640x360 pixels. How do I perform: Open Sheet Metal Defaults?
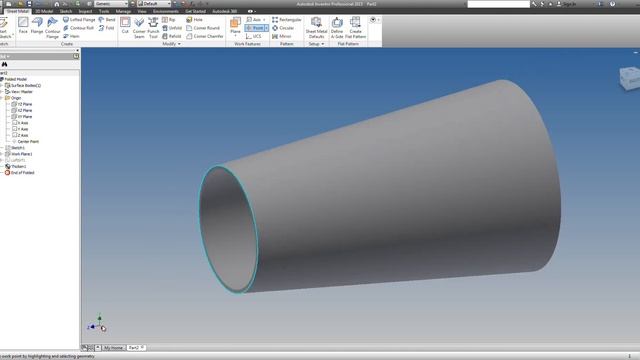316,28
